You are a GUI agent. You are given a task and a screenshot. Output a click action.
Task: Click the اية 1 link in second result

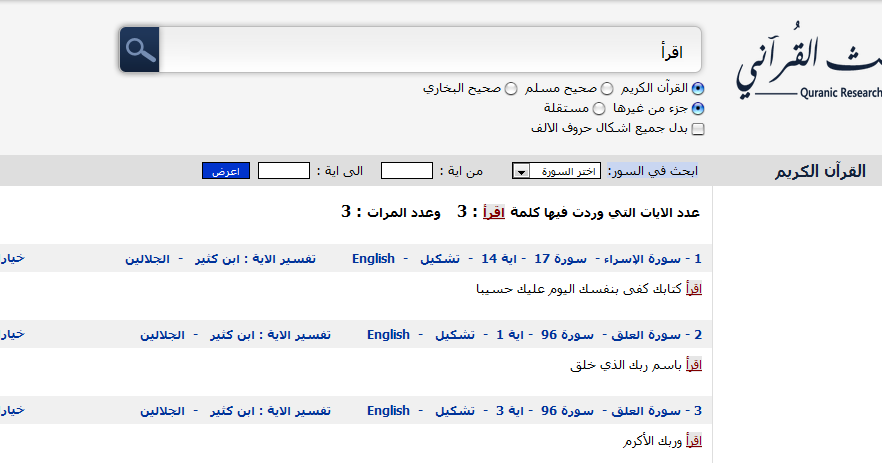tap(510, 335)
